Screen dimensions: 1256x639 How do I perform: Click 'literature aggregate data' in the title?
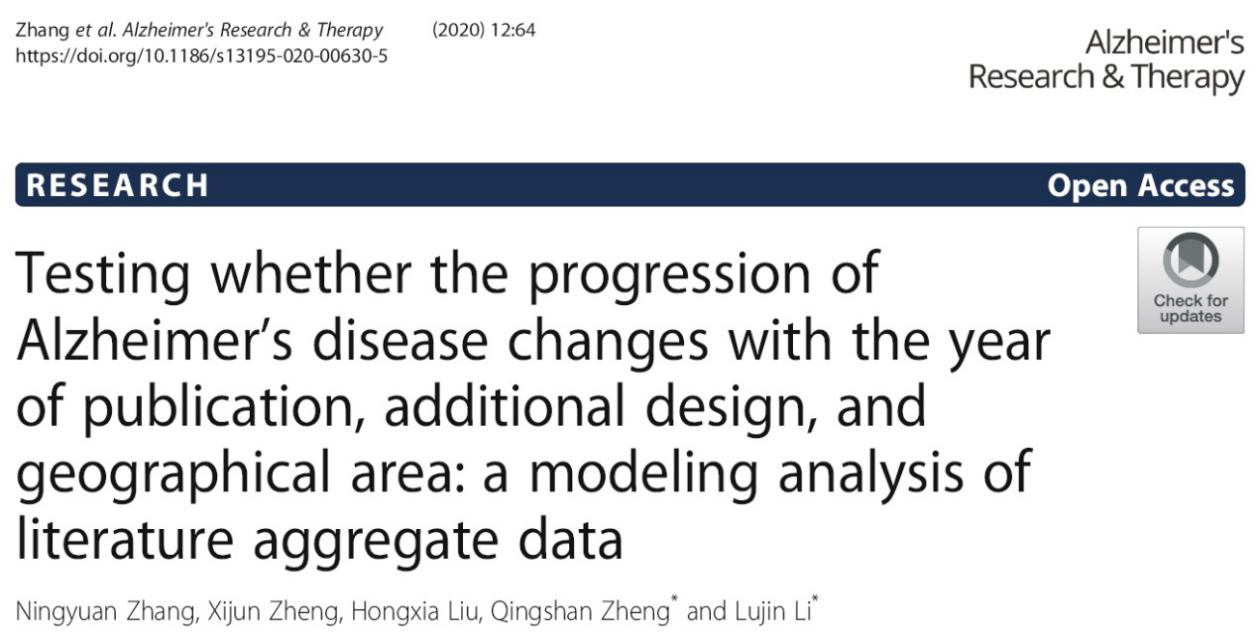click(319, 538)
